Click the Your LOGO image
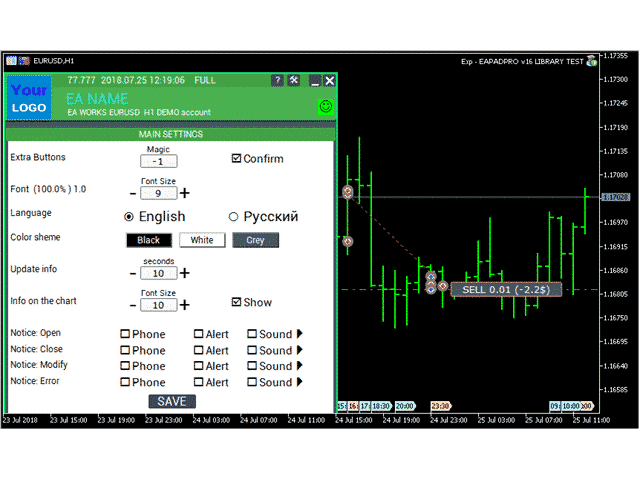The height and width of the screenshot is (480, 640). point(29,98)
